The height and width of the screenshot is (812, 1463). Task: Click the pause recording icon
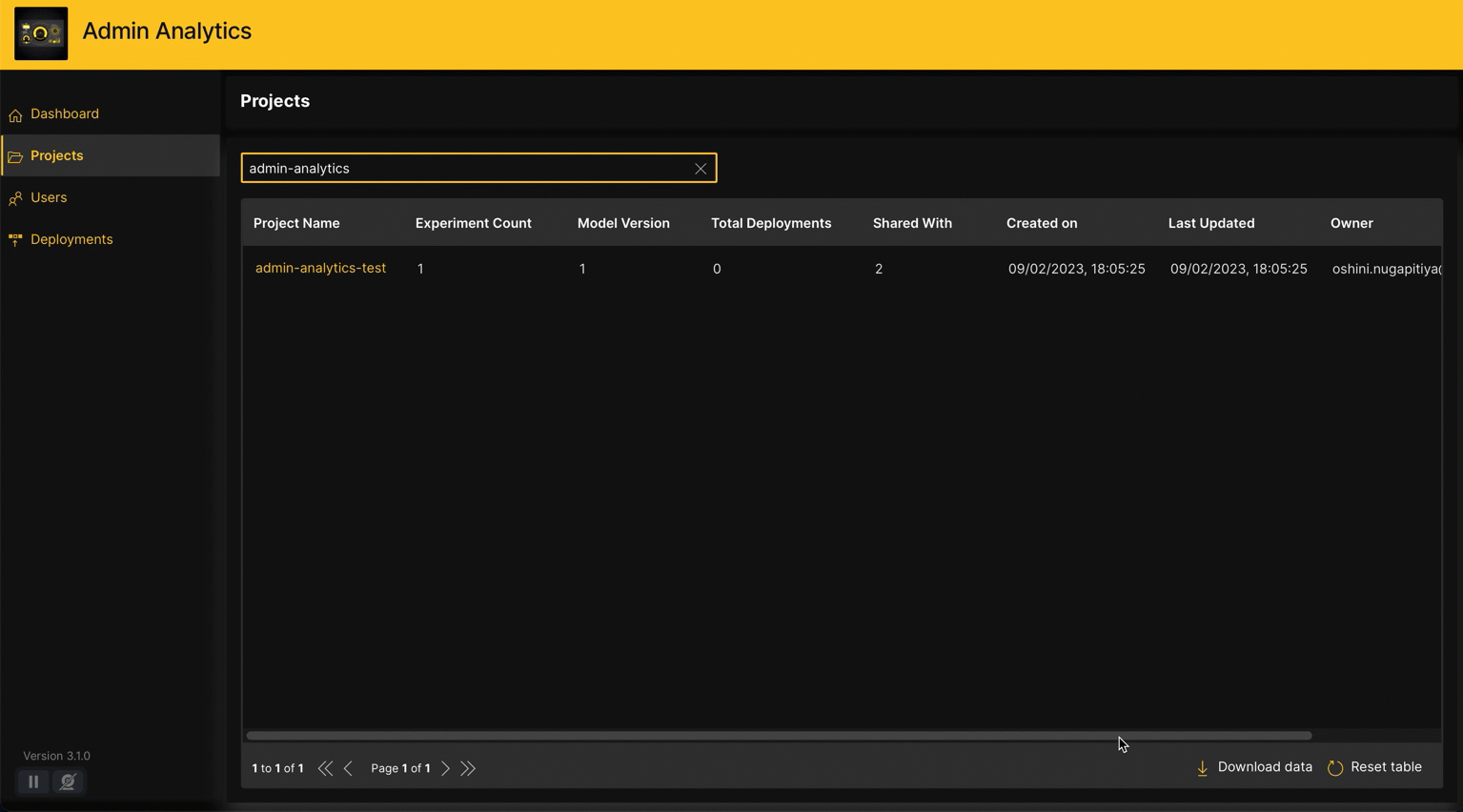pyautogui.click(x=33, y=782)
